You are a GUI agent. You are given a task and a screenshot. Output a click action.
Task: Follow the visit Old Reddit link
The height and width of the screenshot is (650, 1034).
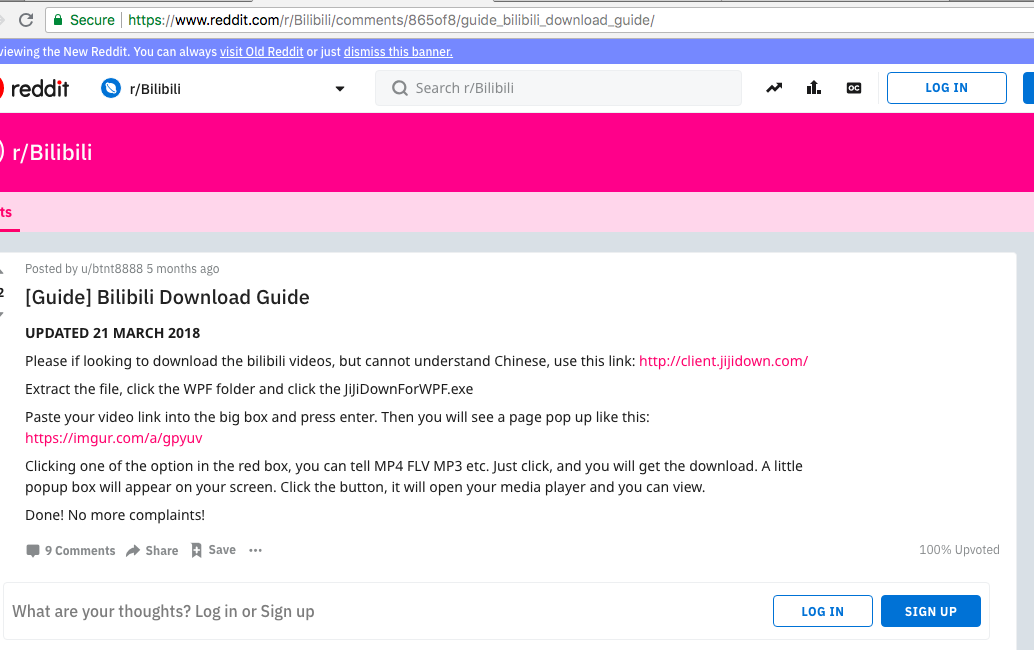pyautogui.click(x=262, y=52)
